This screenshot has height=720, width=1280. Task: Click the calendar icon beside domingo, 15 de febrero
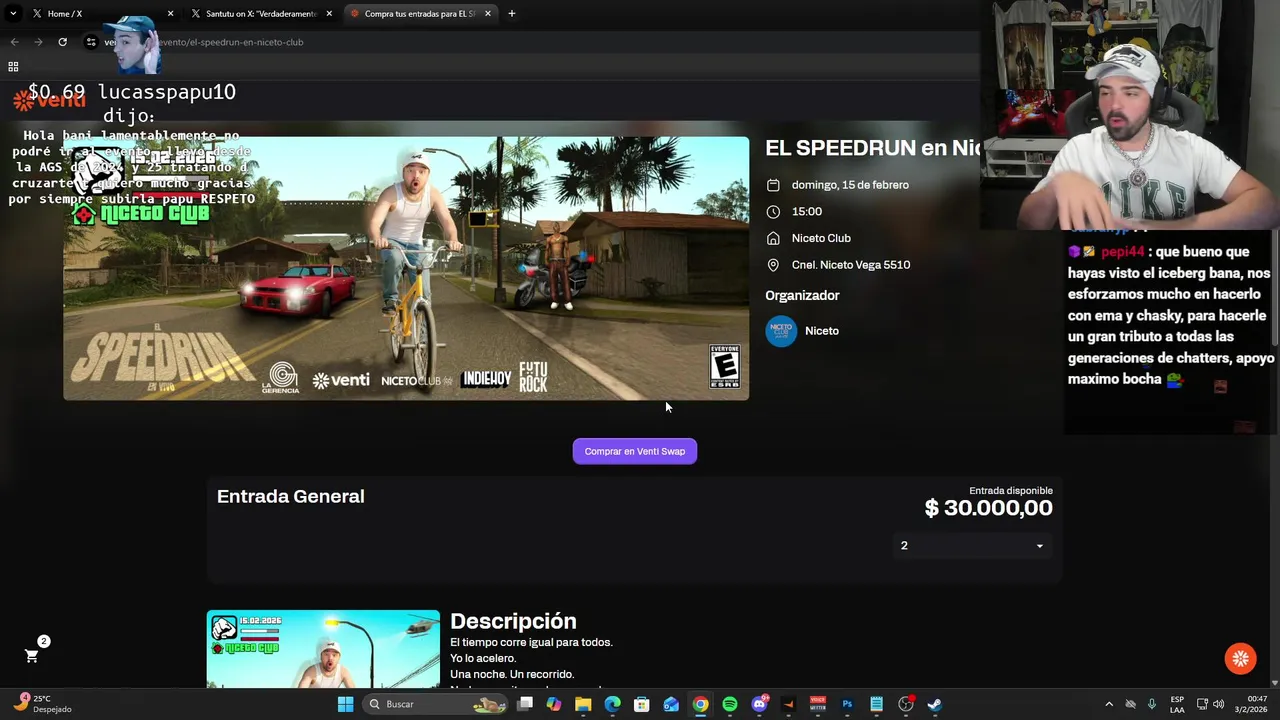(x=773, y=185)
